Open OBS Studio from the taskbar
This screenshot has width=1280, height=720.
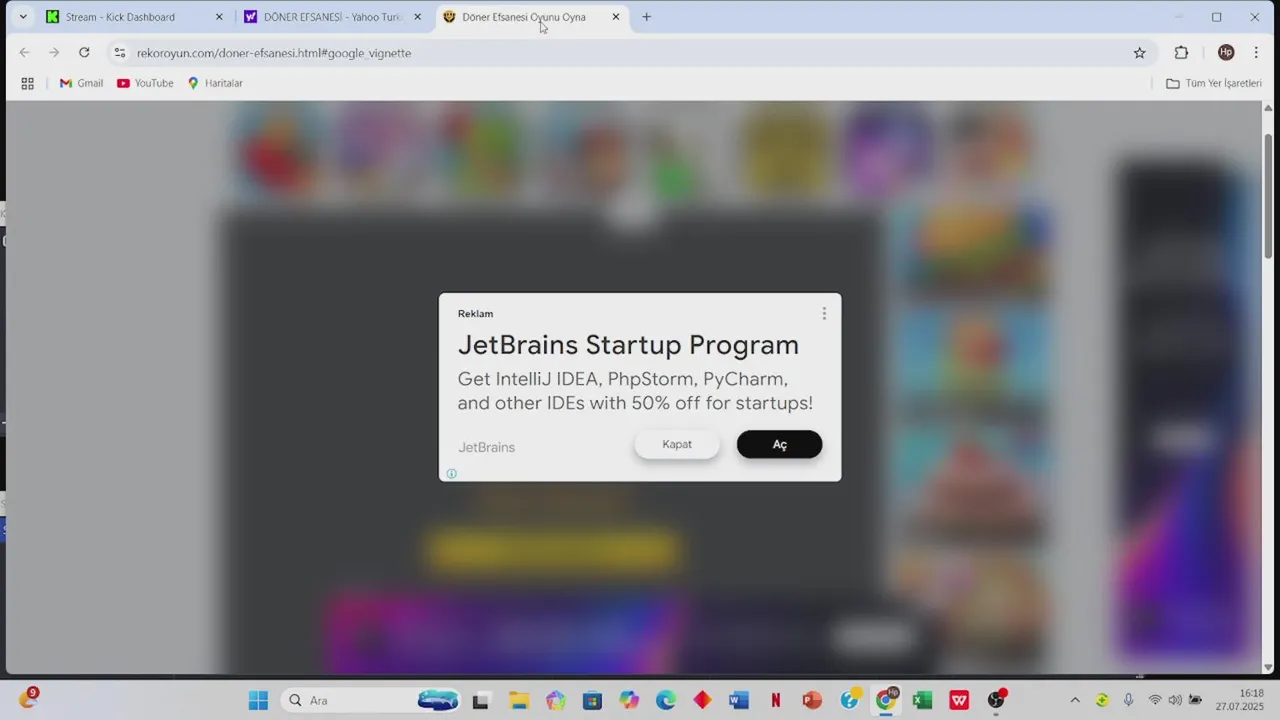click(996, 700)
